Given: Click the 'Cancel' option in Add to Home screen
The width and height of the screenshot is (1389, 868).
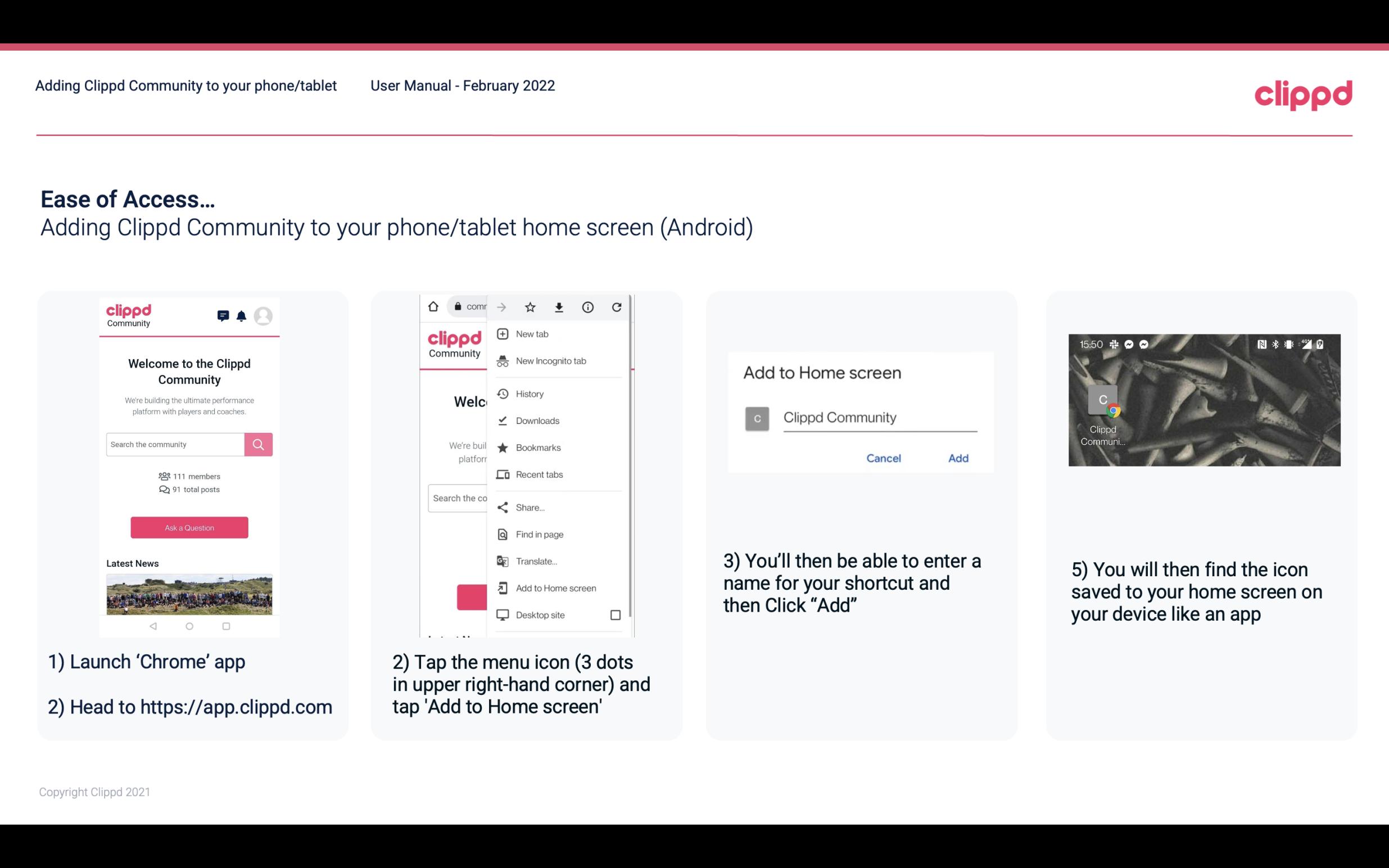Looking at the screenshot, I should click(x=883, y=458).
